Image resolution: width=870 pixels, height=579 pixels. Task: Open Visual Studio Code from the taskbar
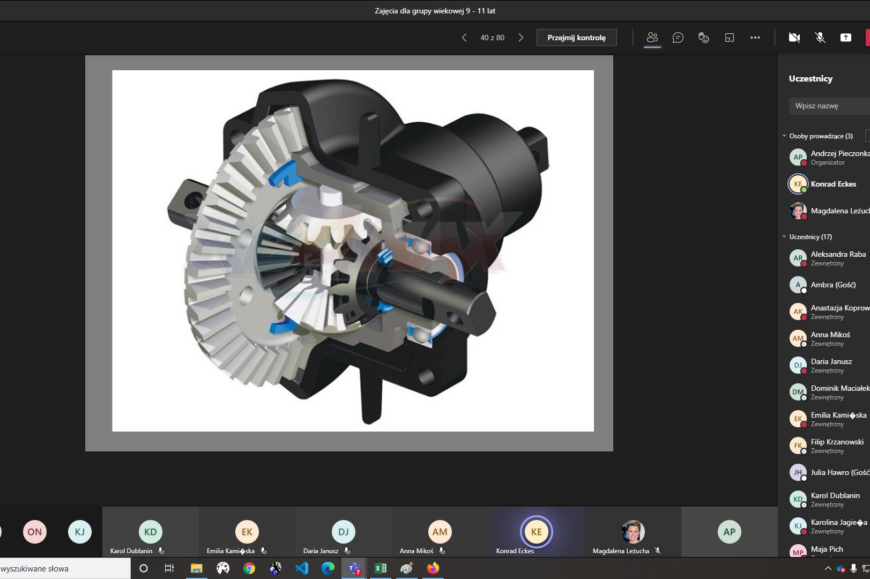(x=302, y=568)
